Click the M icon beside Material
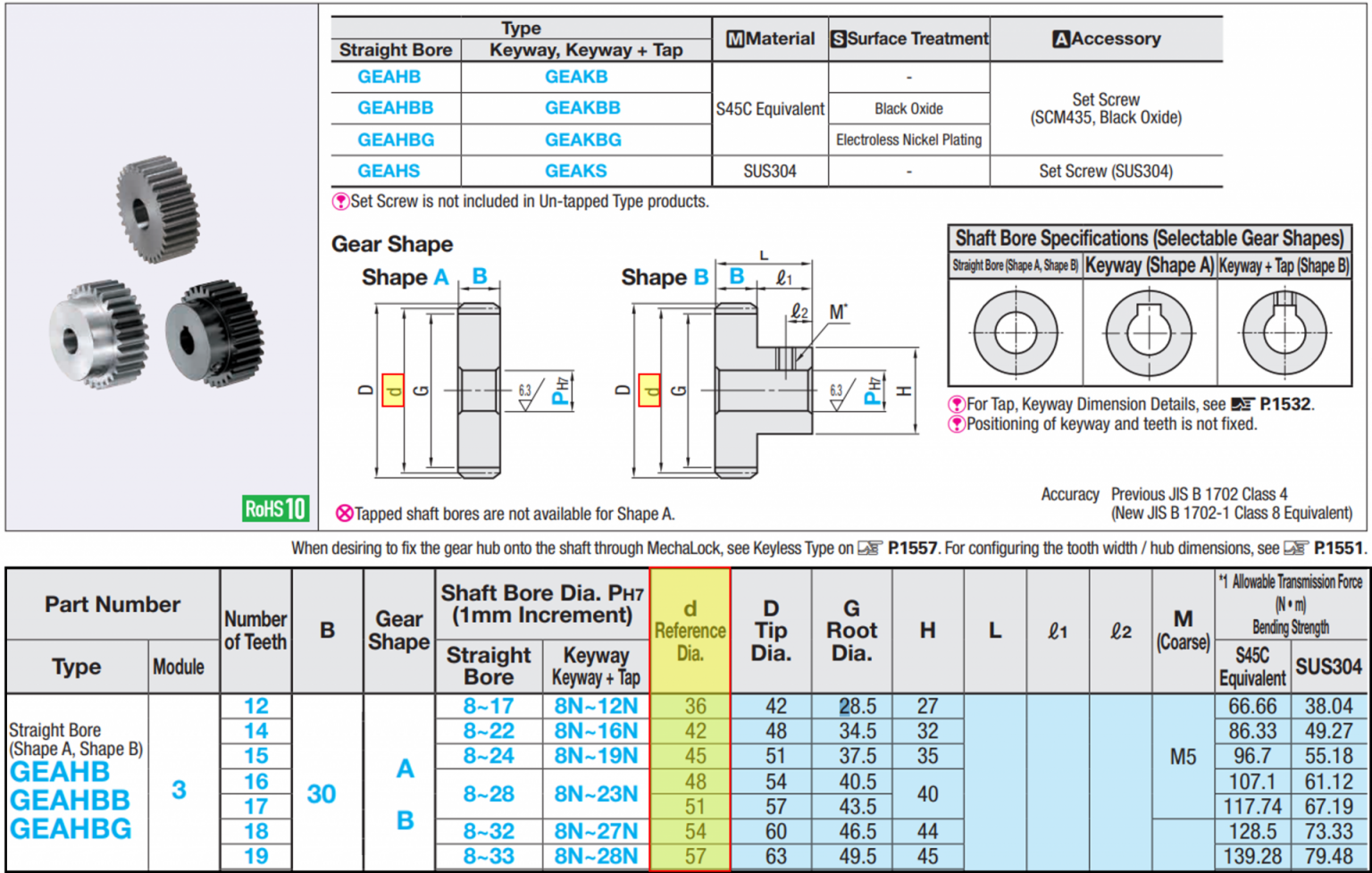The image size is (1372, 873). point(735,39)
